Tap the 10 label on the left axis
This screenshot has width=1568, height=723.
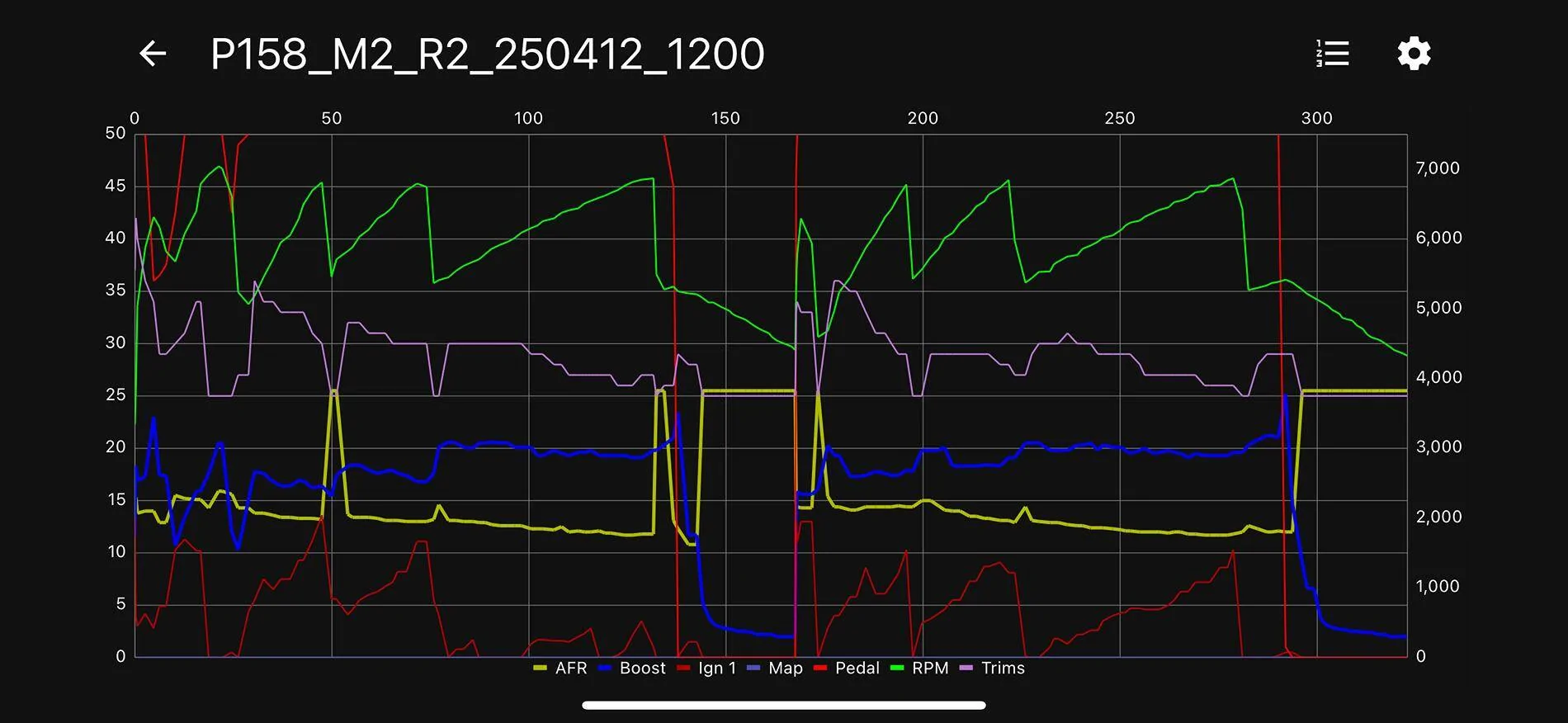(116, 551)
